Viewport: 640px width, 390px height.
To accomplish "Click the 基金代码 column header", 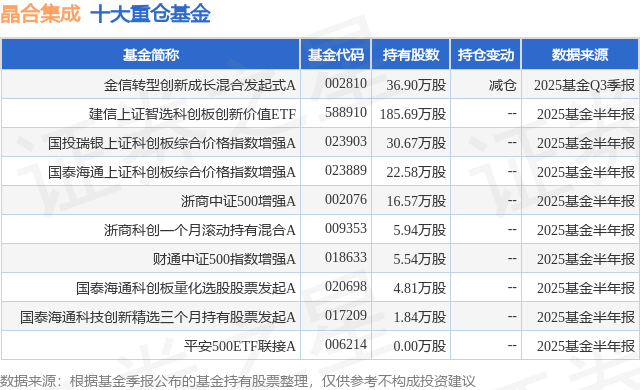I will pos(336,55).
